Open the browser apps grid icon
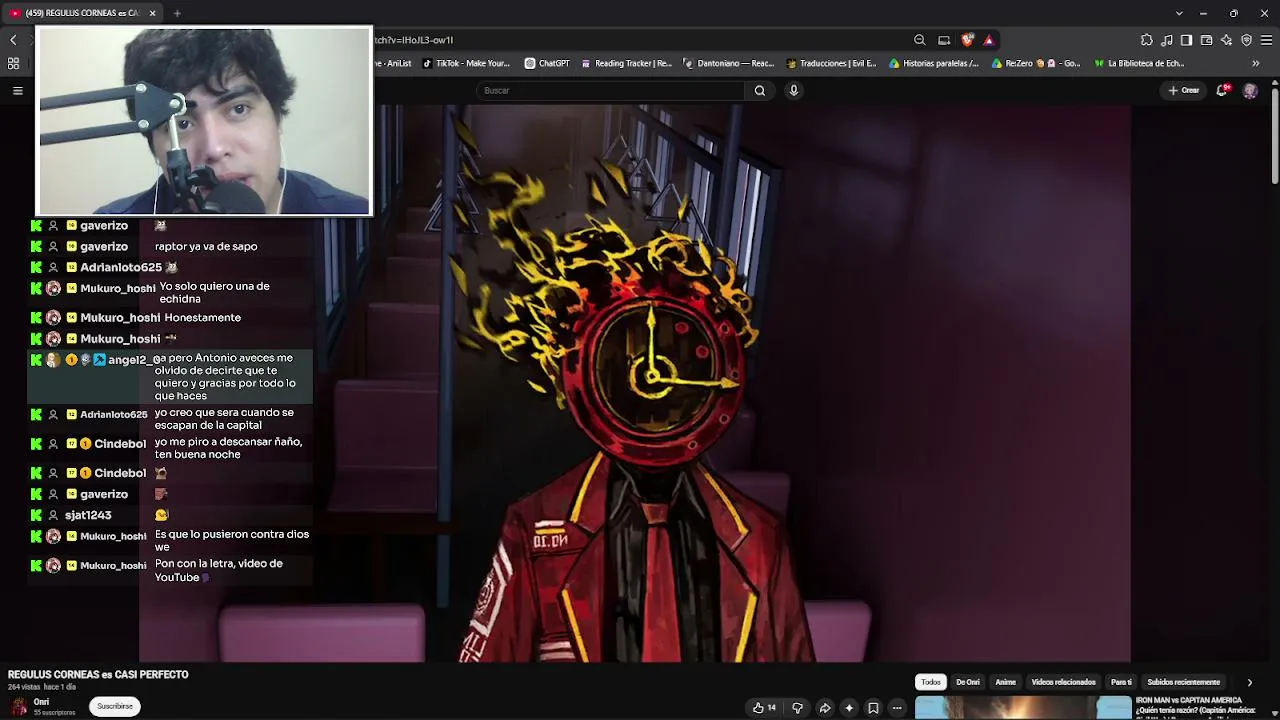Viewport: 1280px width, 720px height. tap(13, 63)
